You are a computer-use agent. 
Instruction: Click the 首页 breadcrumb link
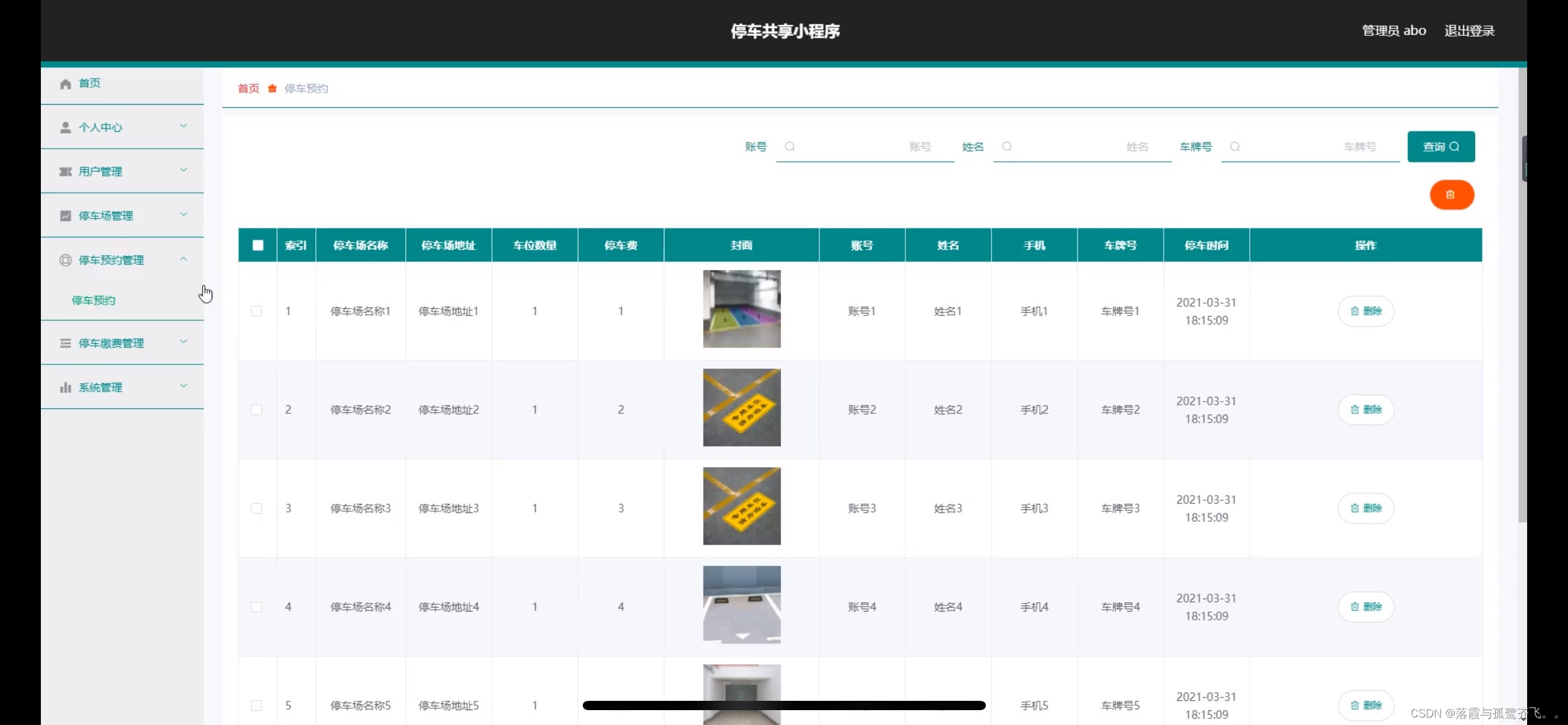[x=248, y=89]
